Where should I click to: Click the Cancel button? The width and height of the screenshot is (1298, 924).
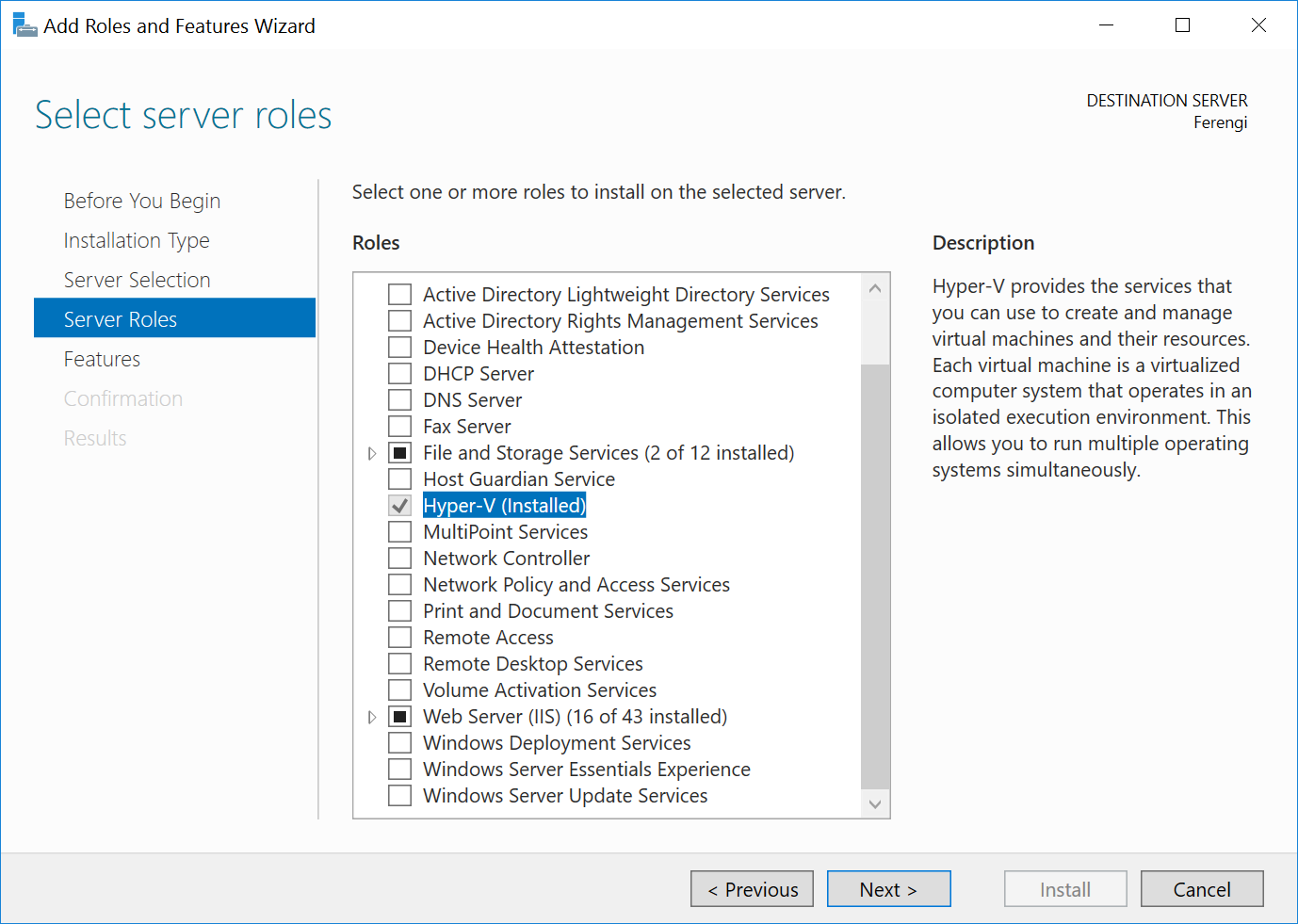(x=1202, y=889)
